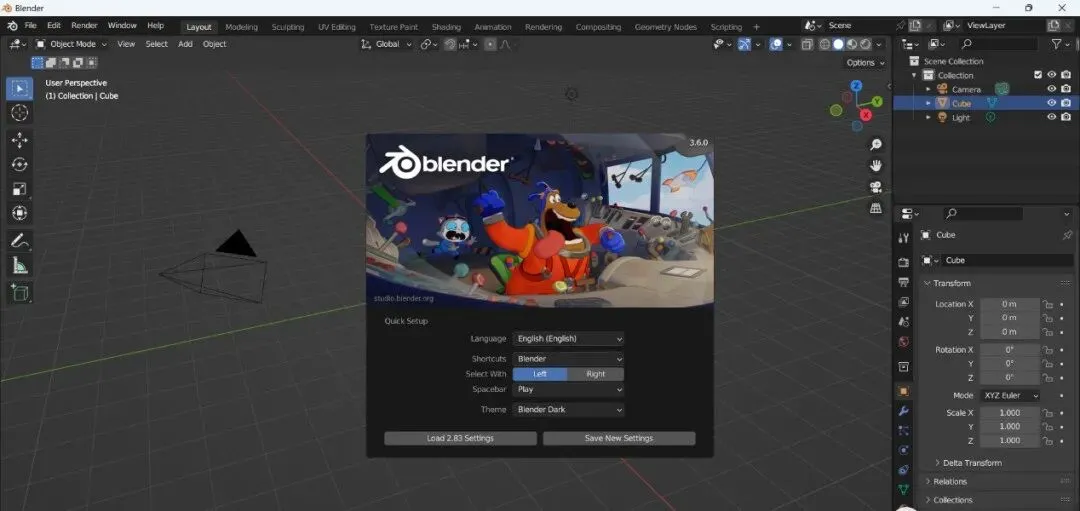Screen dimensions: 1080x511
Task: Click the pan view hand icon
Action: (876, 165)
